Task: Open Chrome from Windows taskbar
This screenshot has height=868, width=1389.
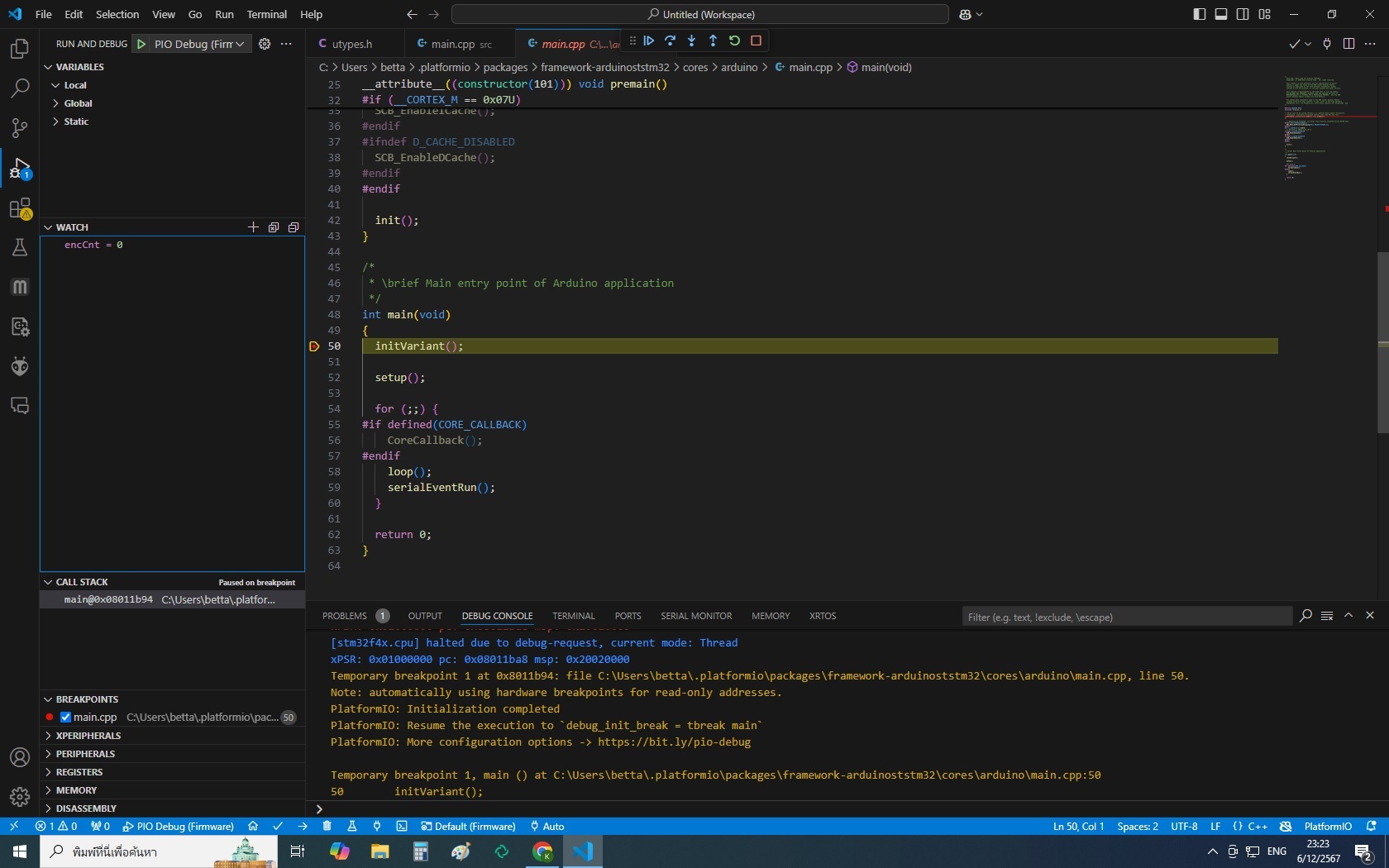Action: [x=542, y=851]
